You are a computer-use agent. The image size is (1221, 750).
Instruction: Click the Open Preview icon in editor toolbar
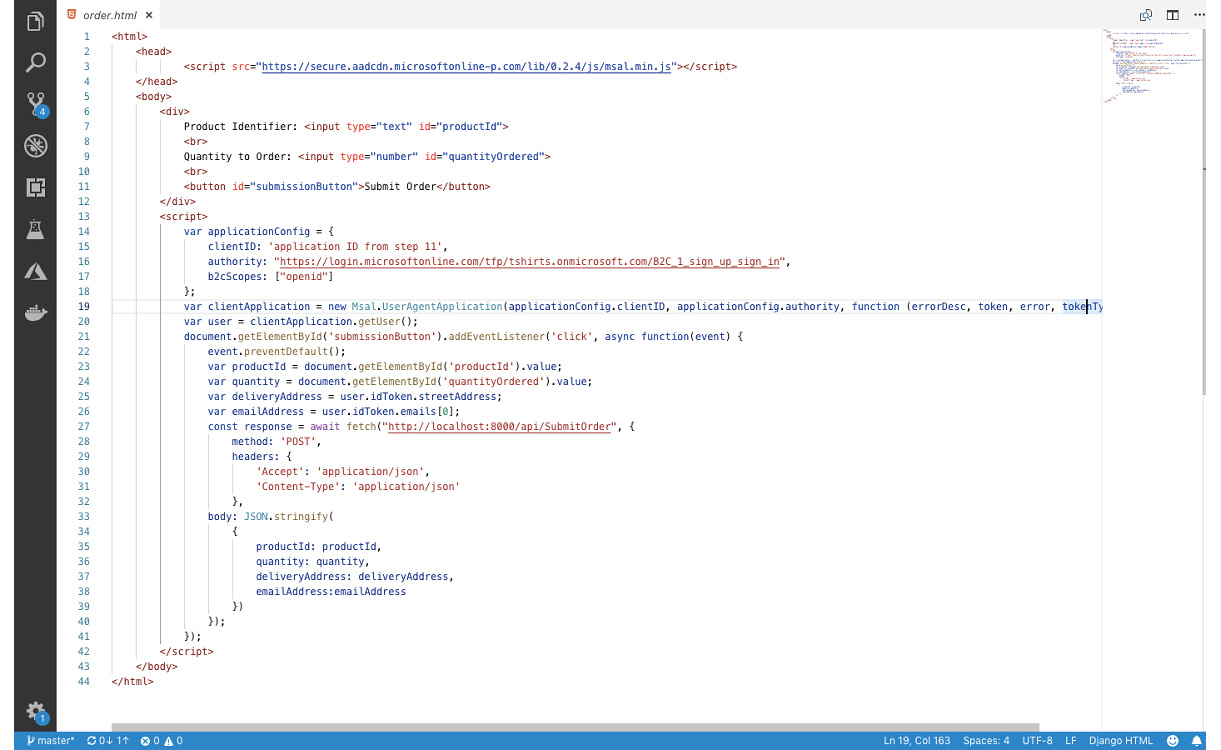[1145, 15]
